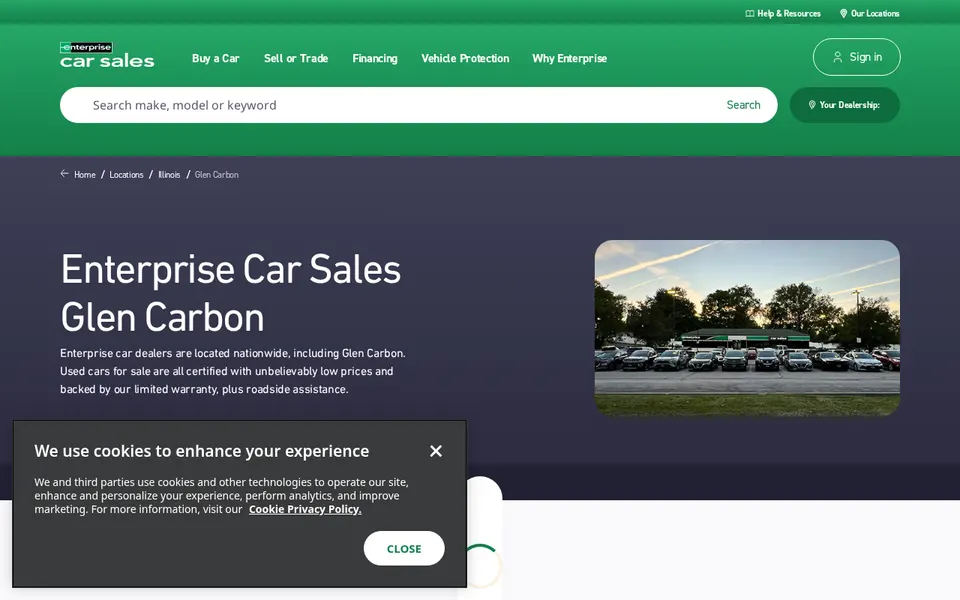
Task: Open the Illinois breadcrumb link
Action: [169, 174]
